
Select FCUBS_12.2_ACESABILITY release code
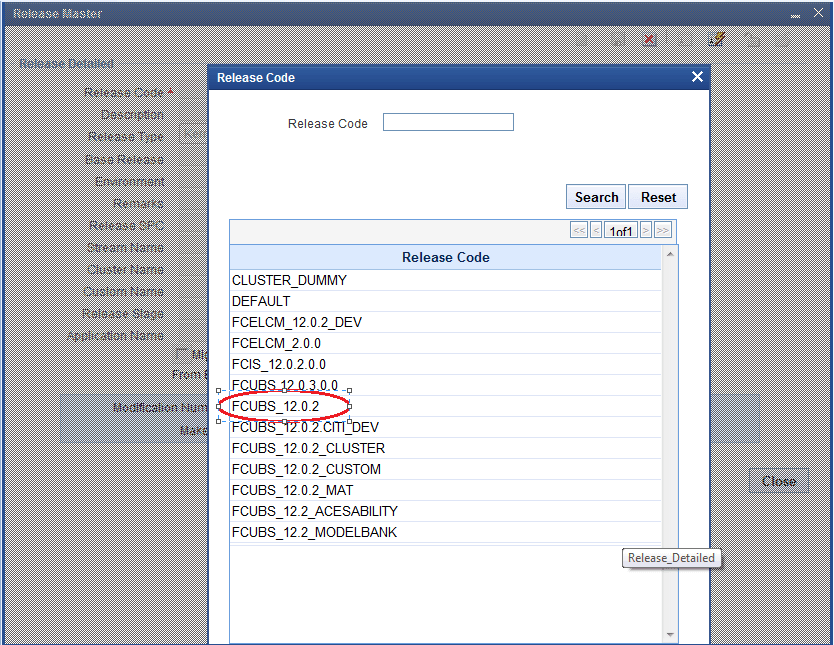coord(446,512)
